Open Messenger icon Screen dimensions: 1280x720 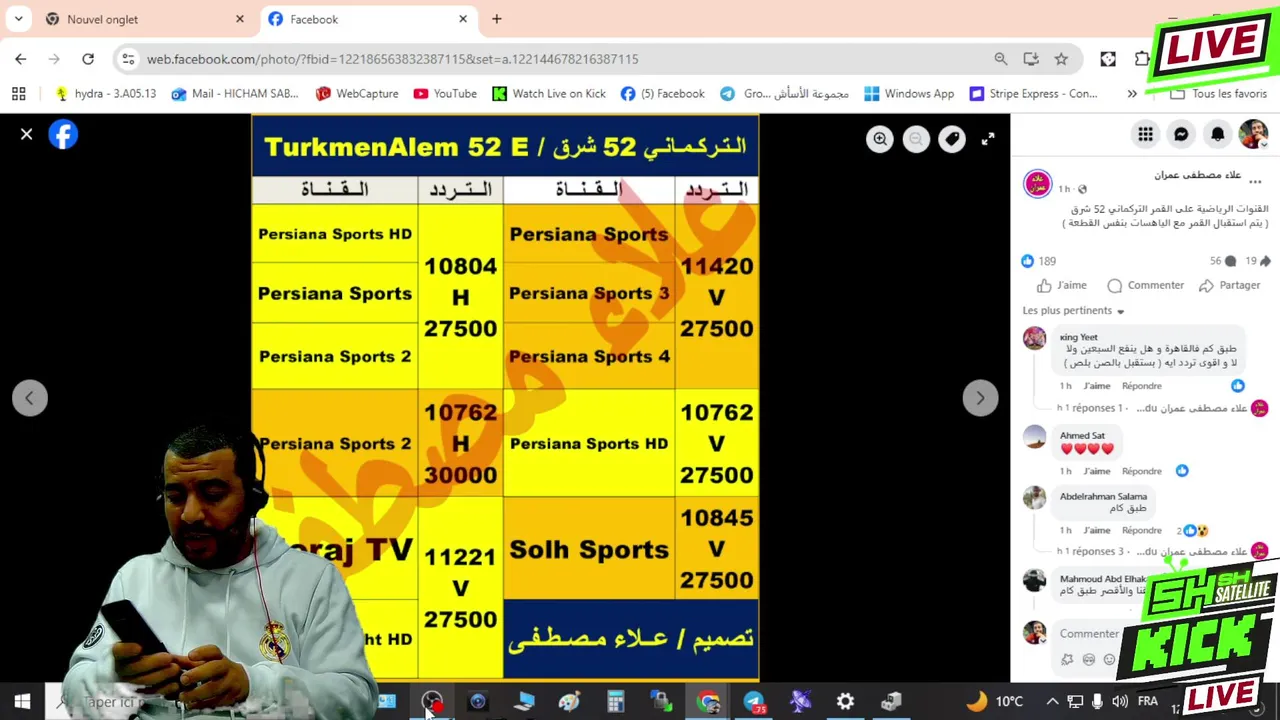click(1181, 134)
